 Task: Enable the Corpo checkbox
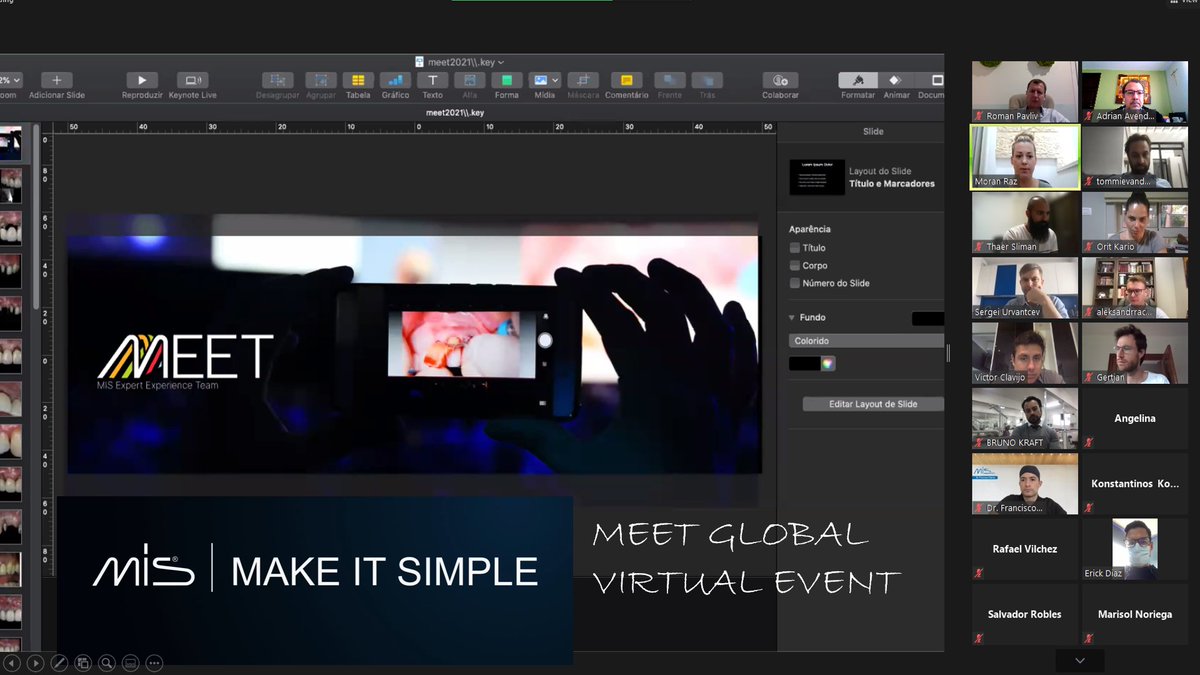click(x=794, y=266)
